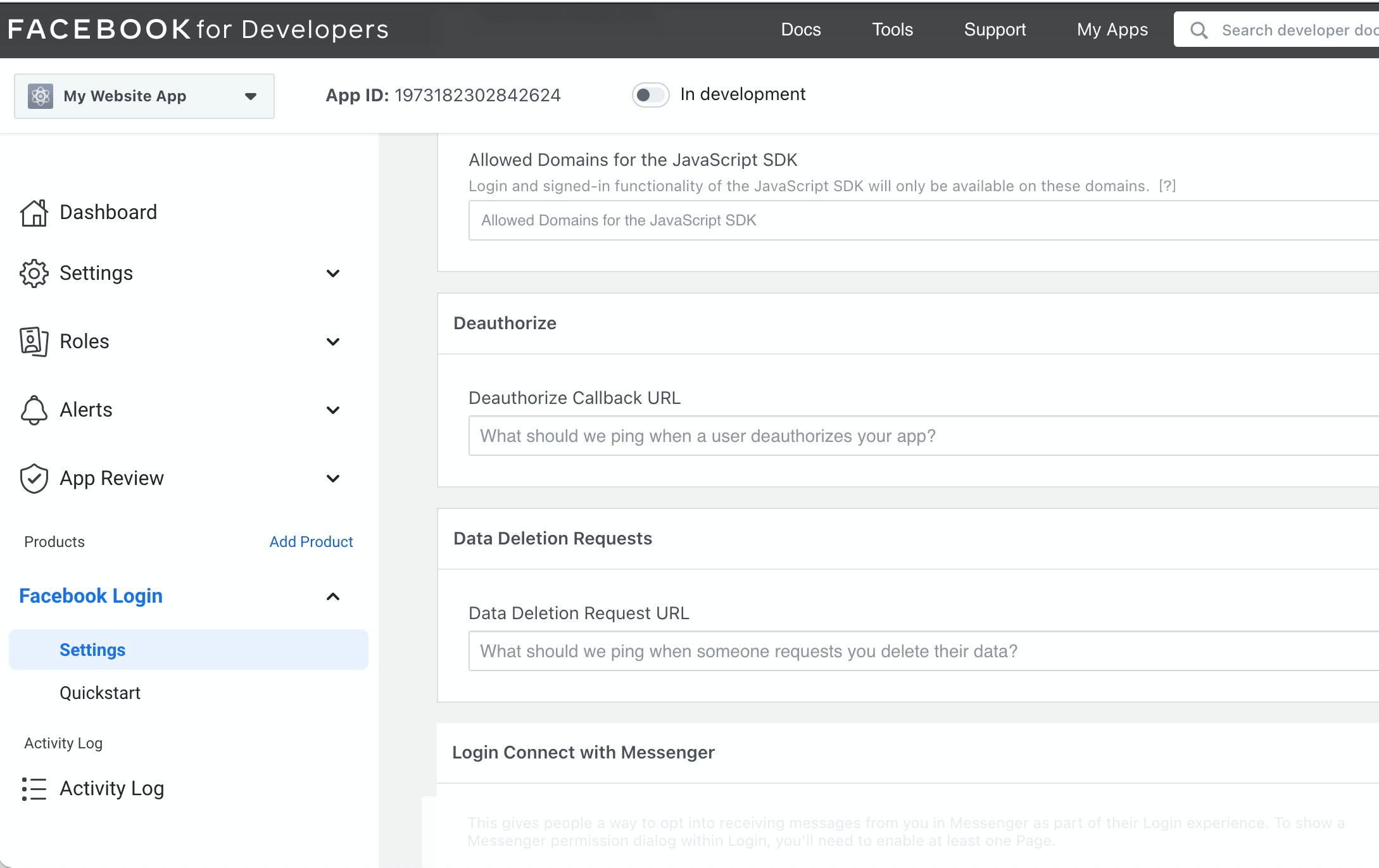Click the Alerts bell icon
1379x868 pixels.
point(34,409)
